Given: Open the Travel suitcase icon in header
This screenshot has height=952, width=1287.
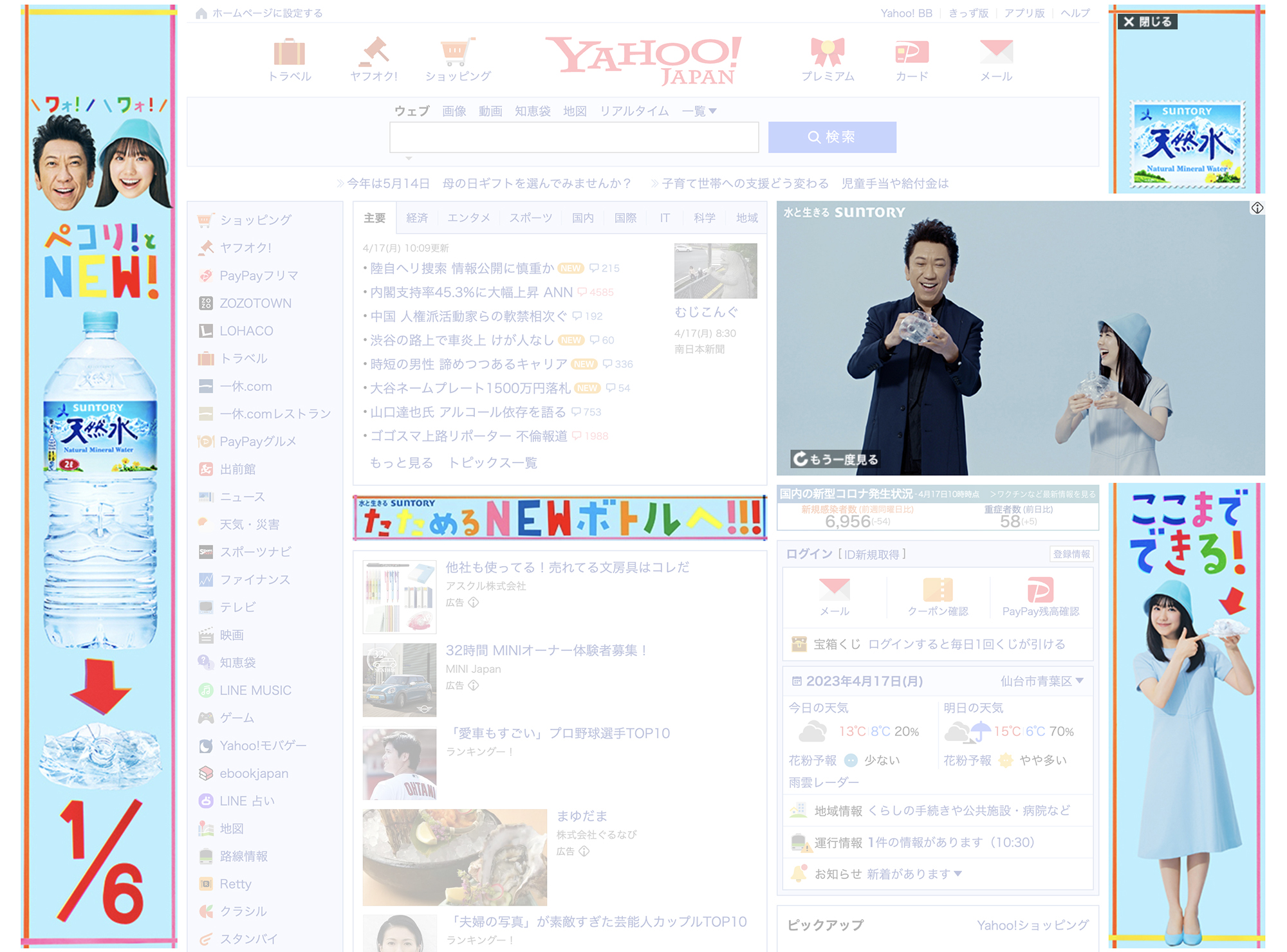Looking at the screenshot, I should (290, 52).
